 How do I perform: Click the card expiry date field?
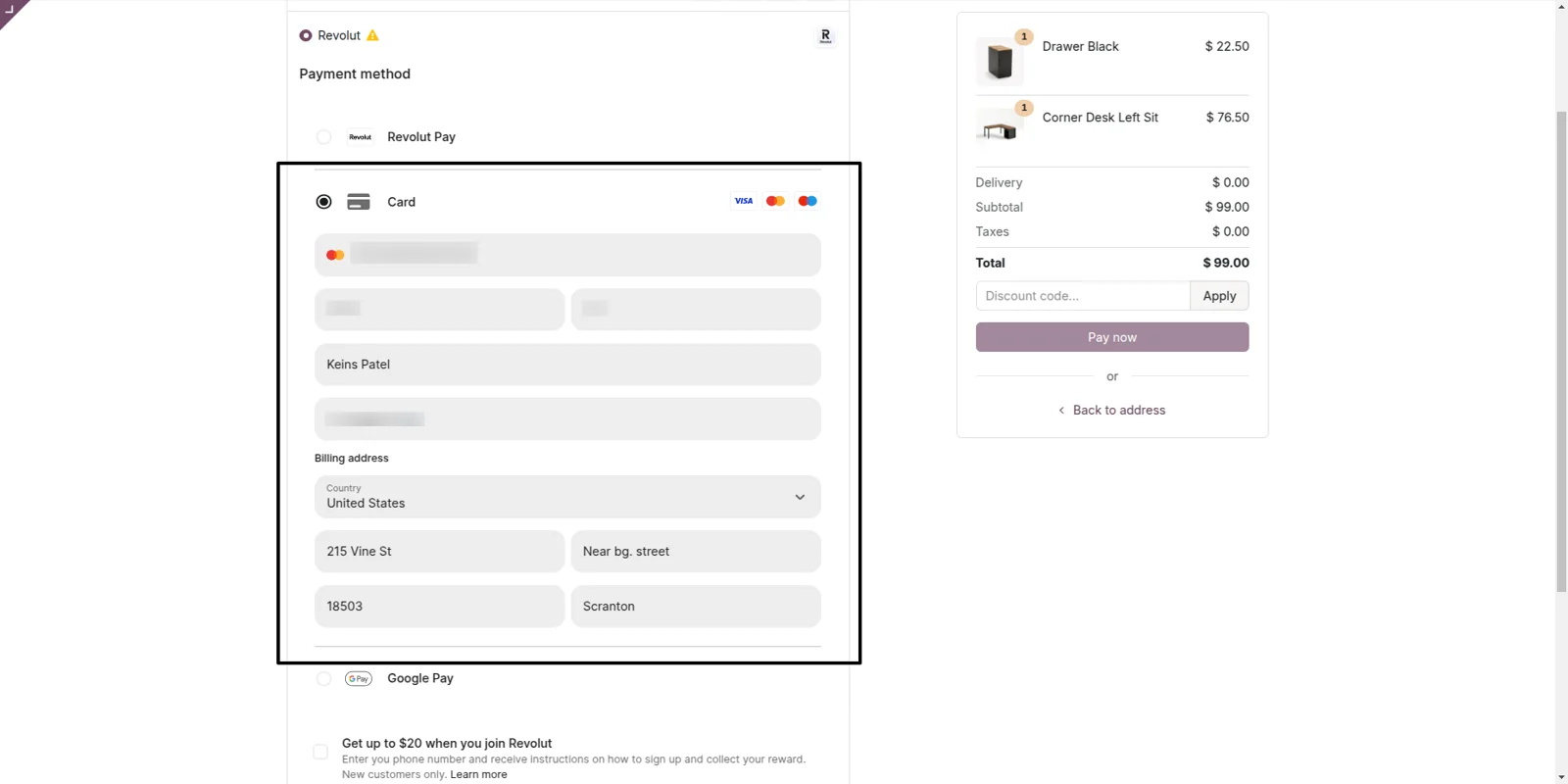pos(439,309)
